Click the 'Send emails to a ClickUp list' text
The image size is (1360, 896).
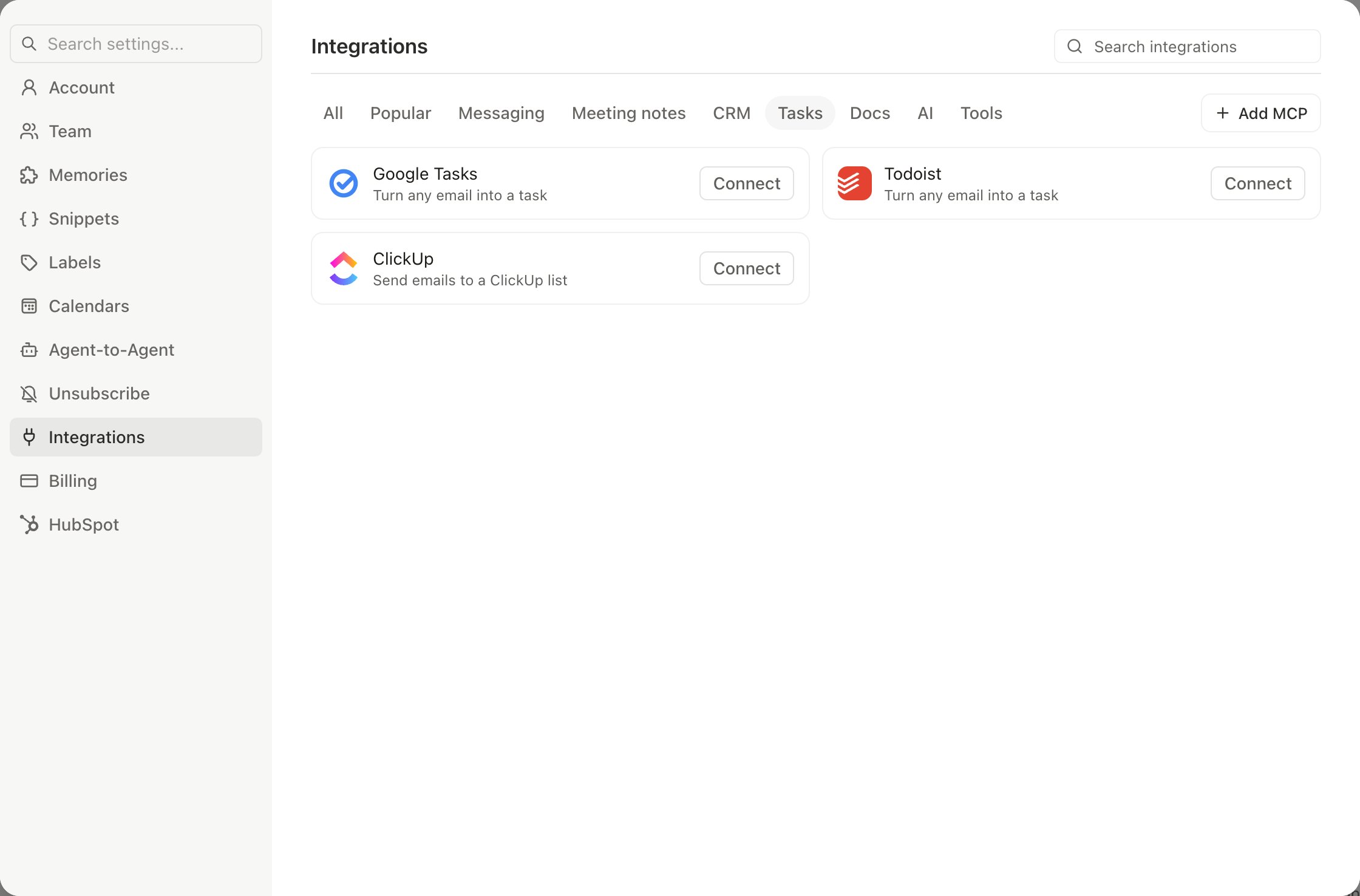(x=470, y=280)
